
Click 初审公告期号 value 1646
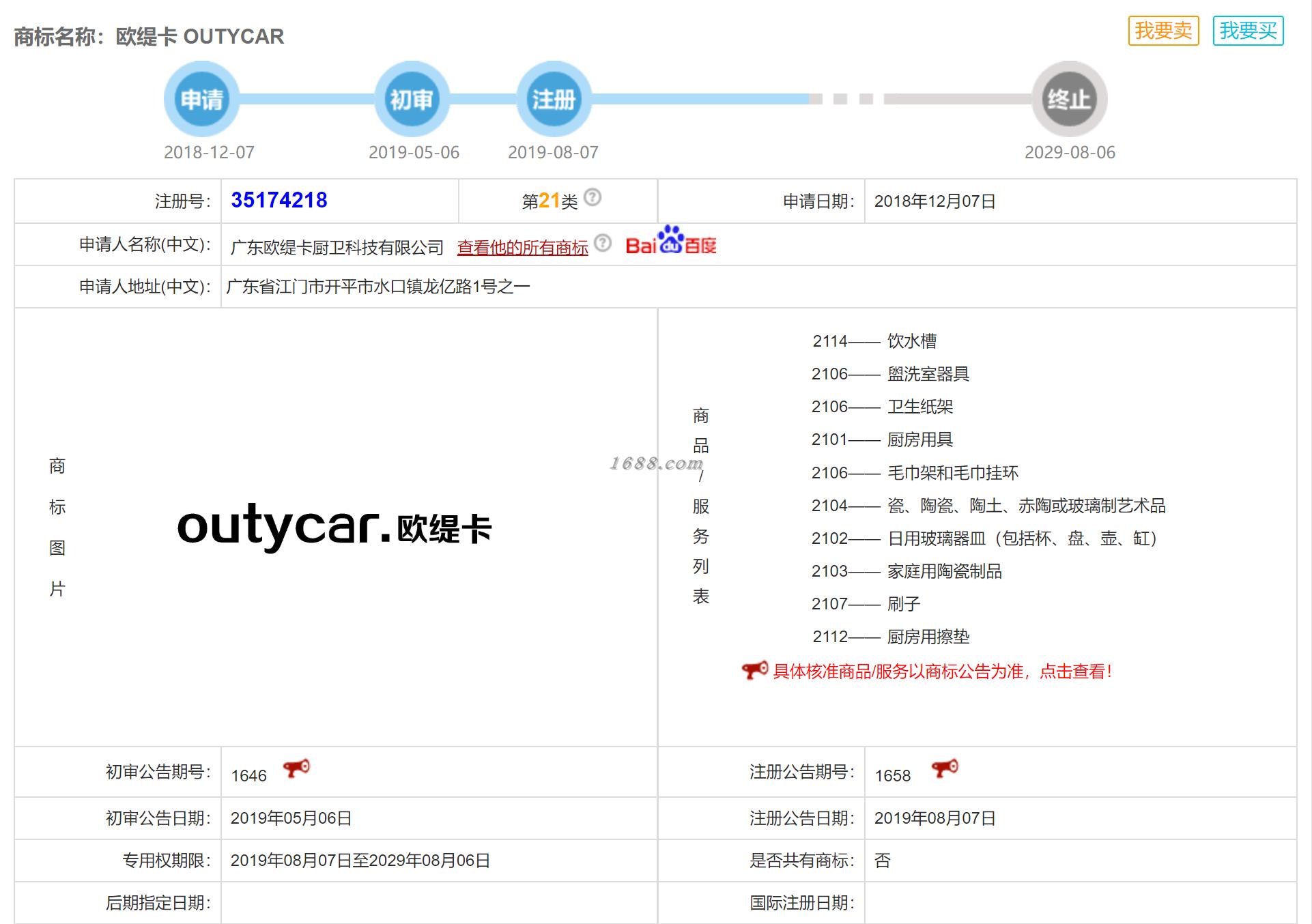point(248,776)
